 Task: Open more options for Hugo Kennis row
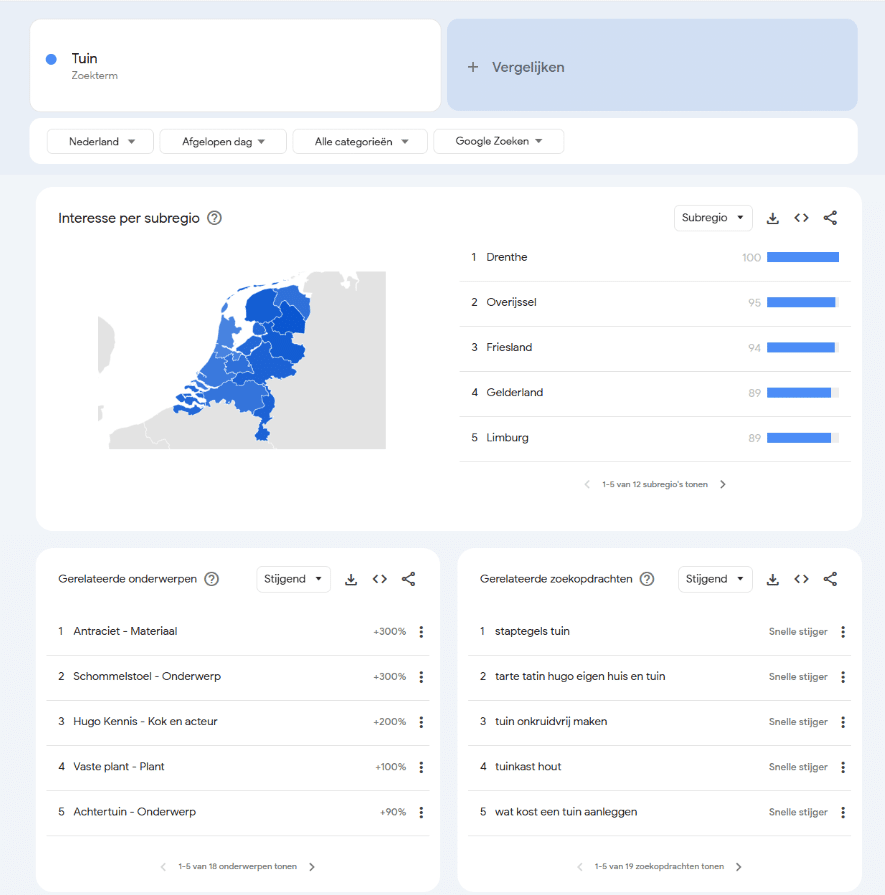421,722
